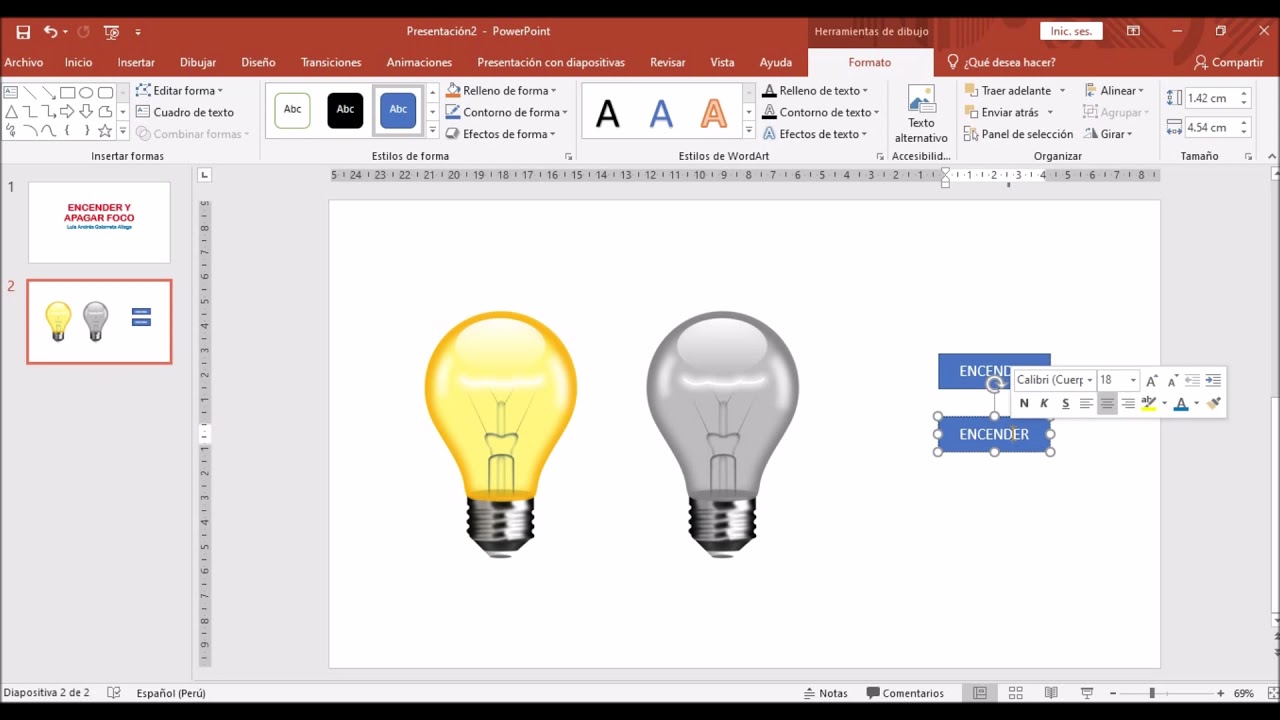Screen dimensions: 1280x720
Task: Decrease font size in mini toolbar
Action: click(1172, 380)
